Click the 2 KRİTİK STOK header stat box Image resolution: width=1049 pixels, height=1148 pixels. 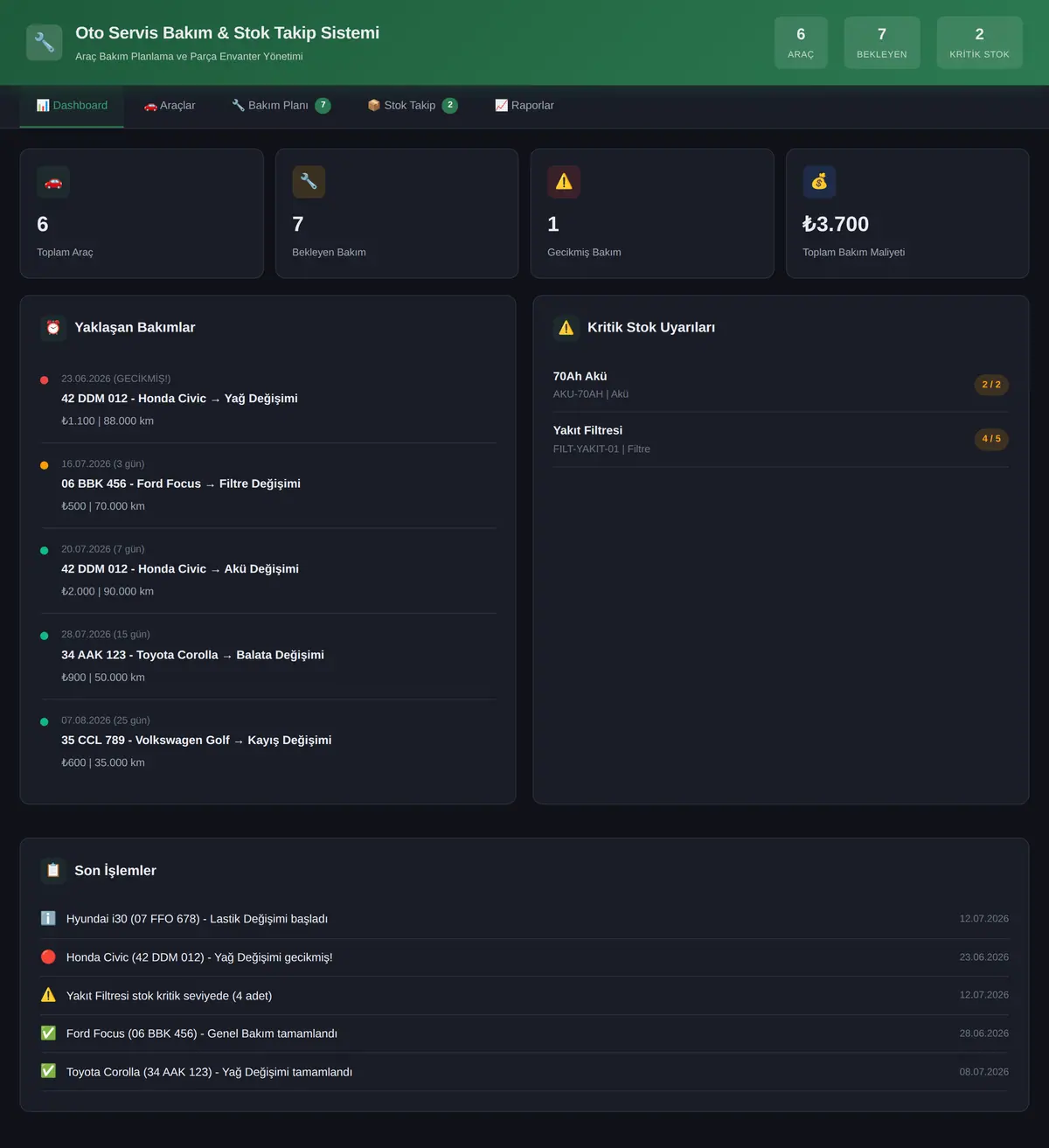tap(980, 42)
